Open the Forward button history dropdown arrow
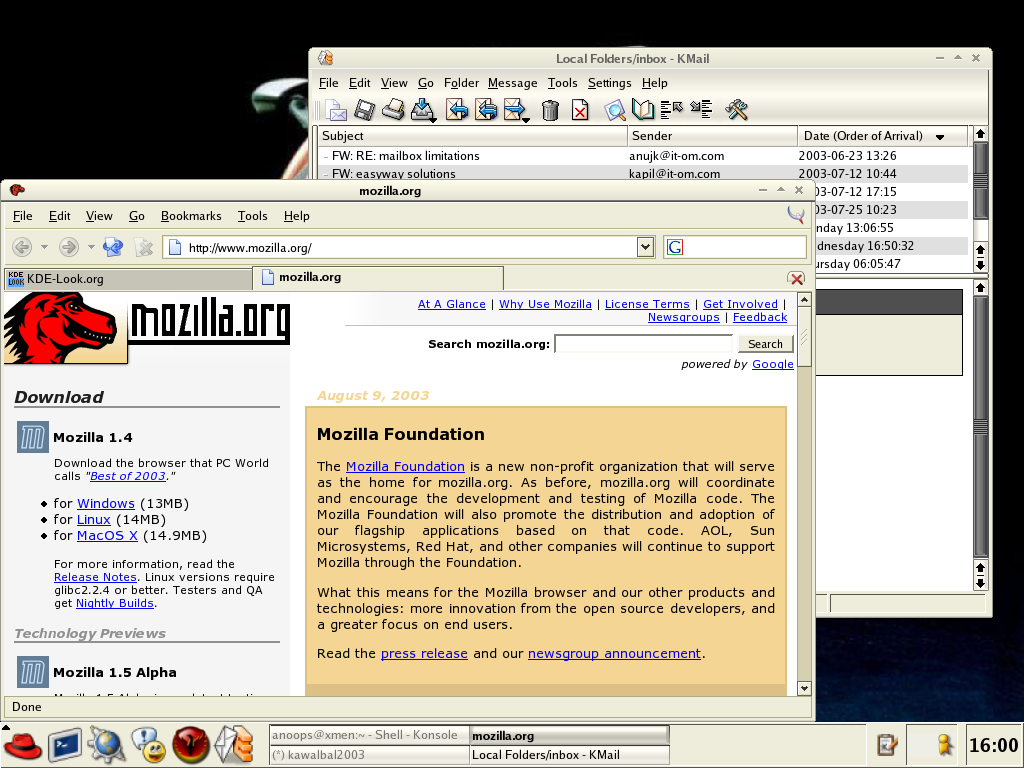This screenshot has height=768, width=1024. point(91,247)
